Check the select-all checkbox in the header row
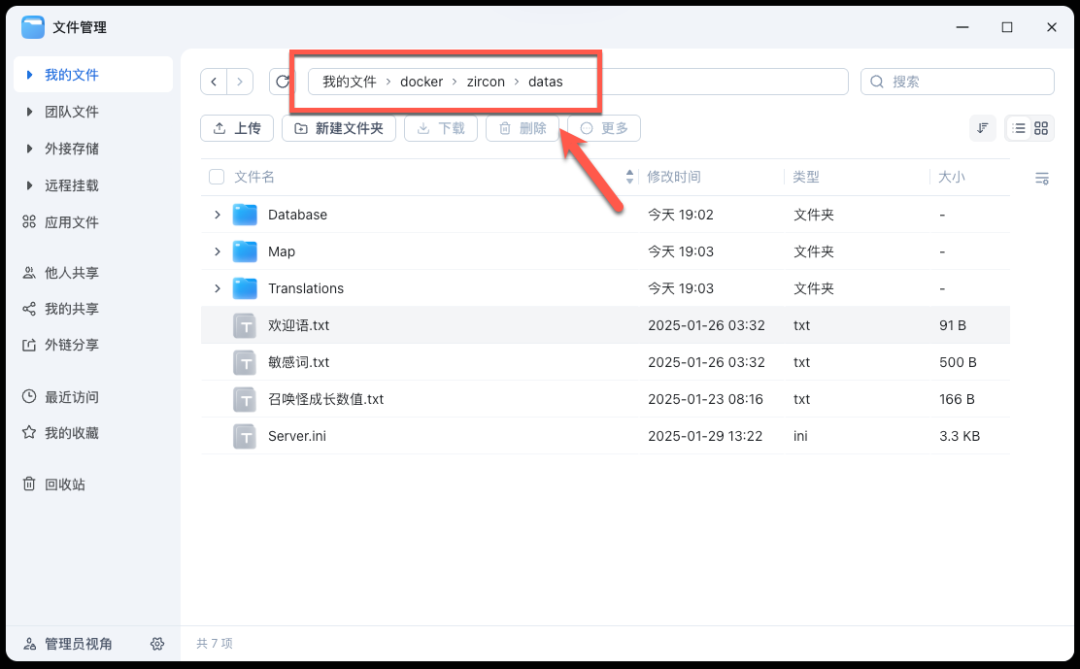This screenshot has width=1080, height=669. [216, 176]
